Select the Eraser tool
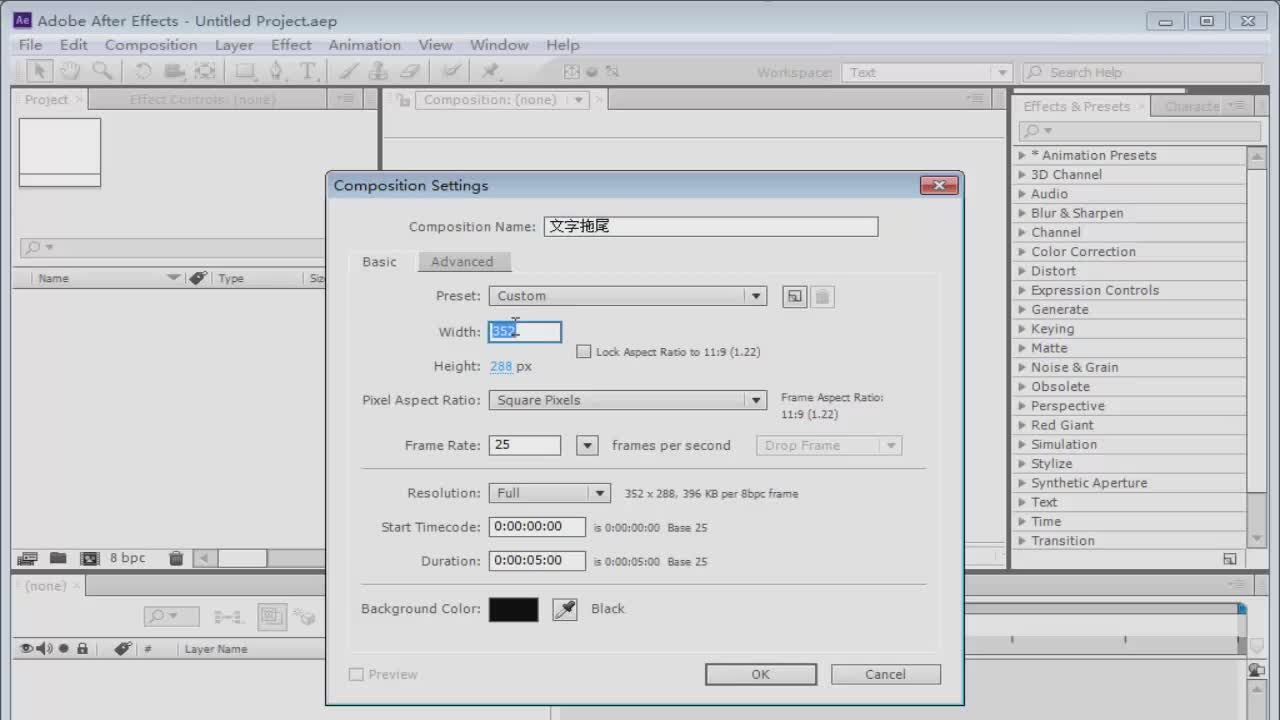The width and height of the screenshot is (1280, 720). pyautogui.click(x=409, y=71)
